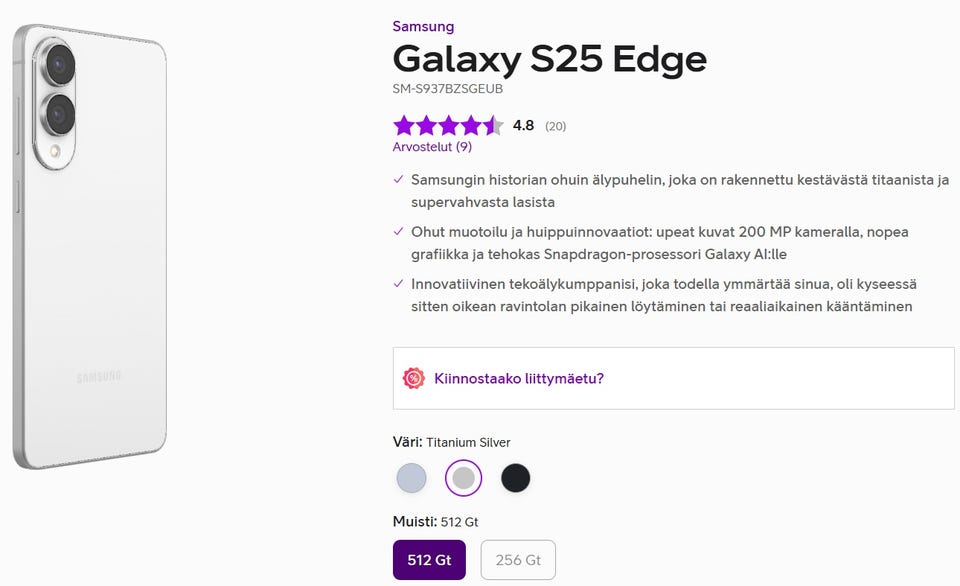Click the Samsung logo on the phone's back
960x586 pixels.
click(99, 377)
